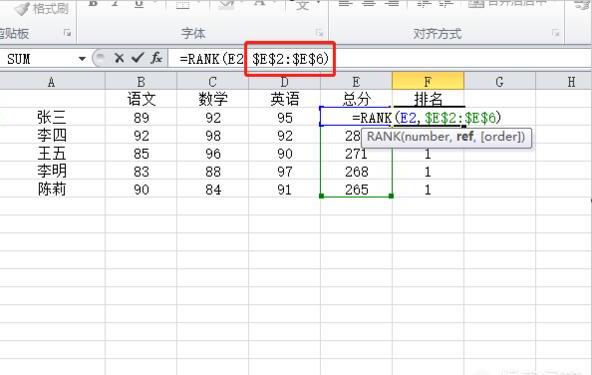Click 陈莉's rank cell showing 1

click(428, 189)
